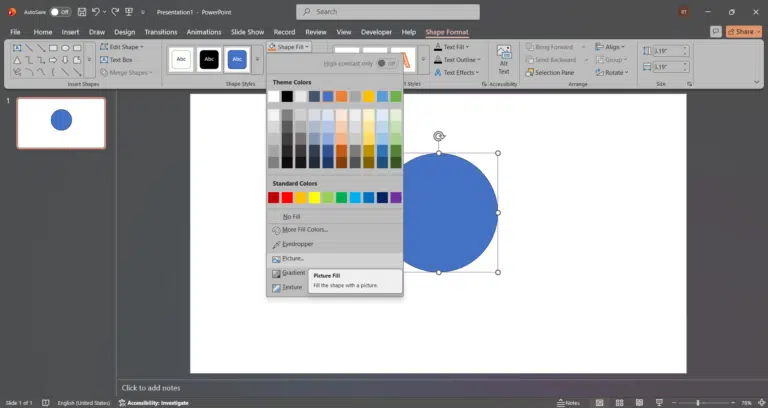Image resolution: width=768 pixels, height=408 pixels.
Task: Open Comments pane icon
Action: (x=716, y=32)
